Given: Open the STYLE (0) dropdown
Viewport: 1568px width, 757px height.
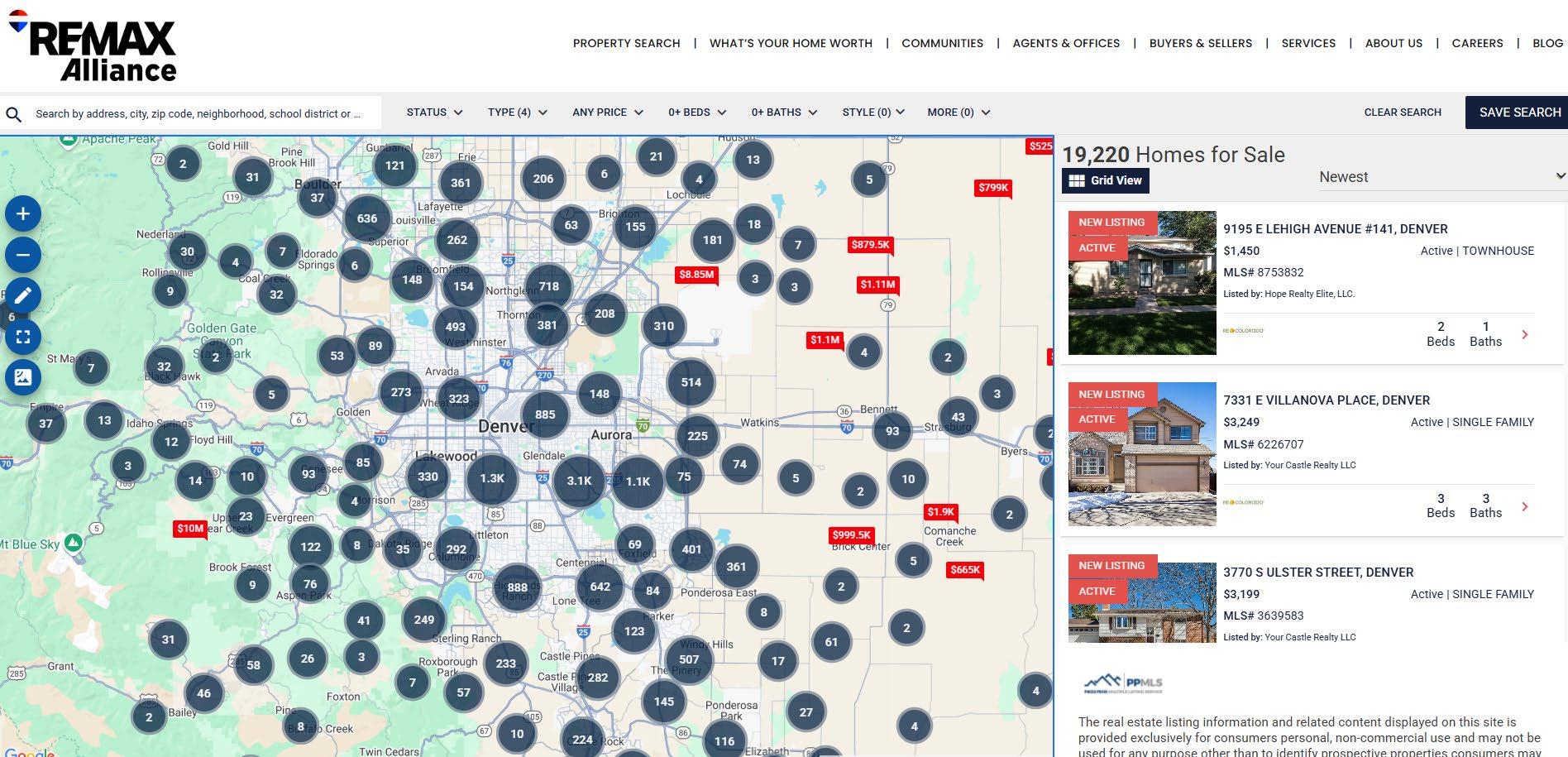Looking at the screenshot, I should [873, 113].
